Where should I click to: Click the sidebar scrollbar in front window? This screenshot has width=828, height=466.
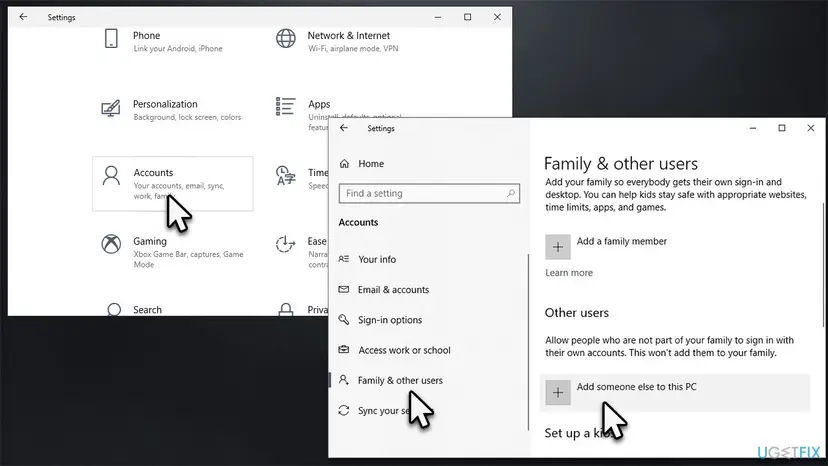pyautogui.click(x=528, y=342)
